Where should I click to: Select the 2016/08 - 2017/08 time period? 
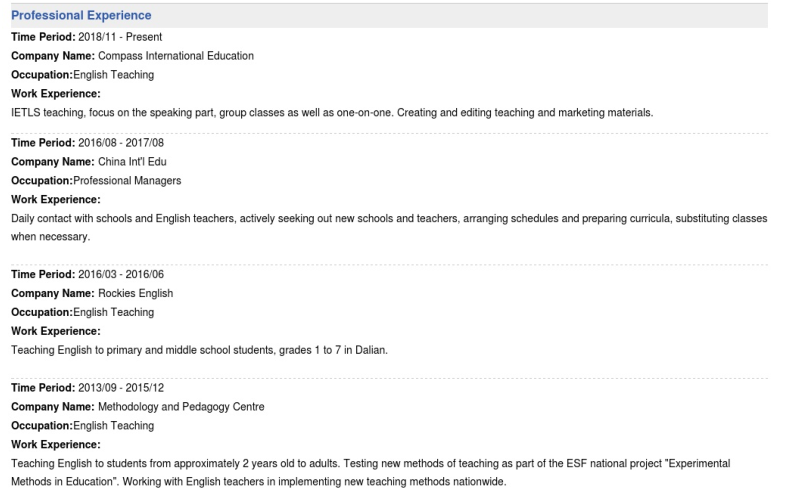tap(121, 143)
